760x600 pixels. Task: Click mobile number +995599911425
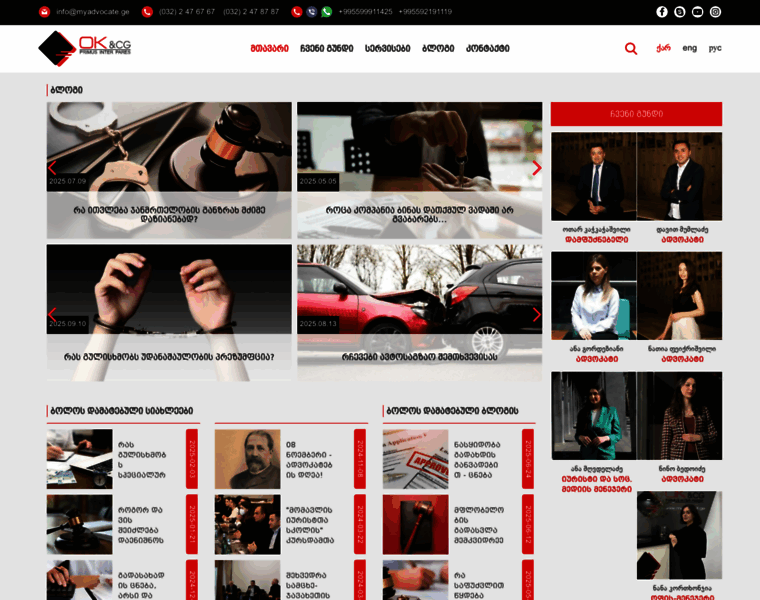[365, 12]
